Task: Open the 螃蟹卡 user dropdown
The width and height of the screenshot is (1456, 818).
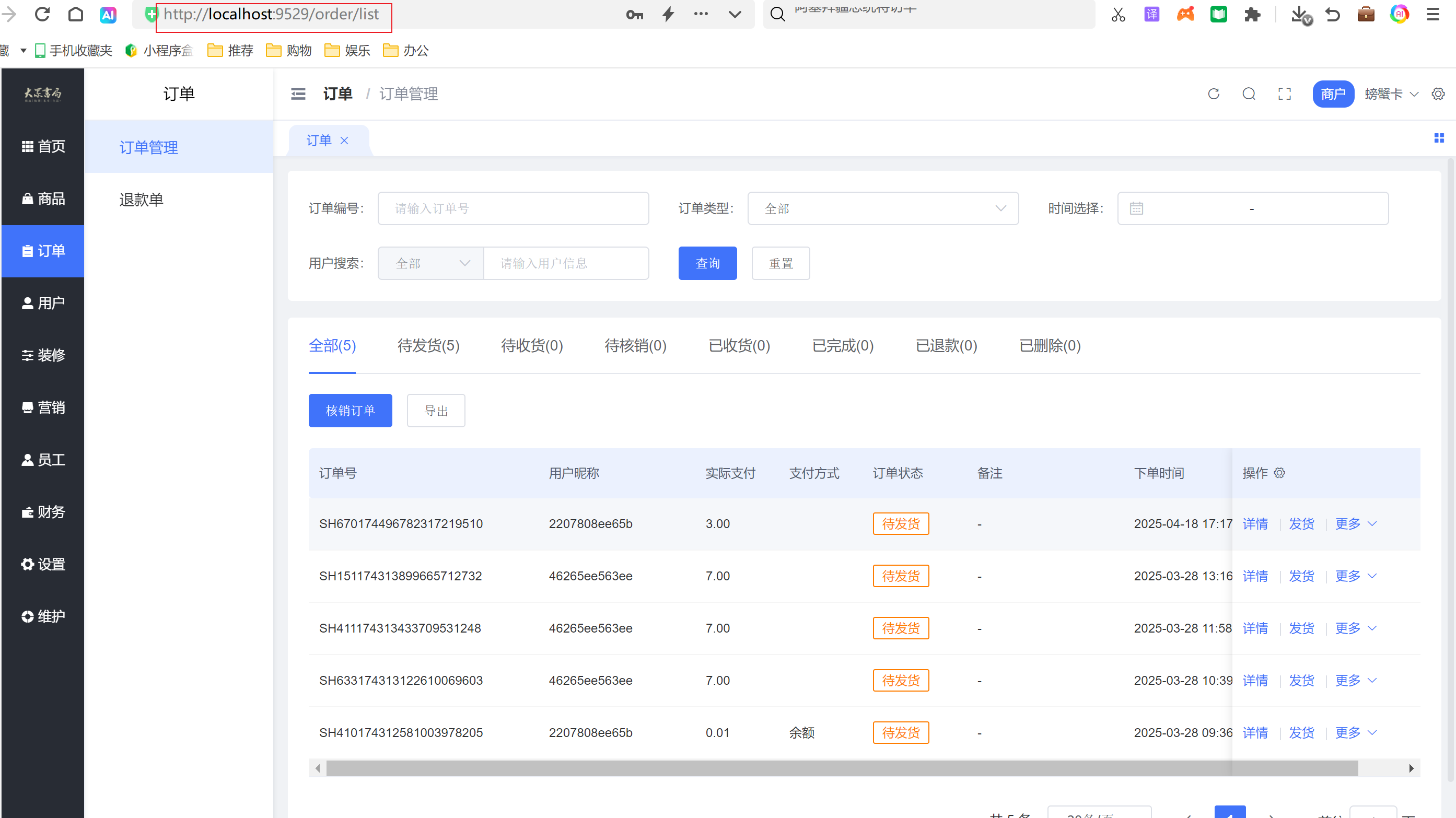Action: [1391, 94]
